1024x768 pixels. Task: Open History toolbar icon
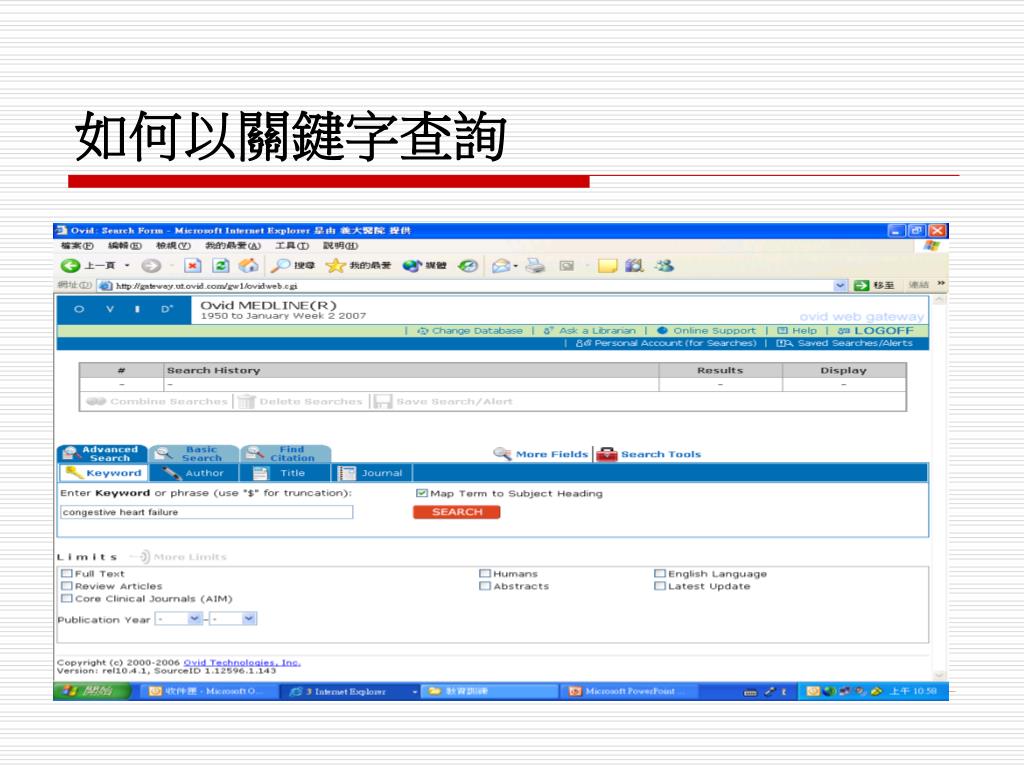[468, 266]
